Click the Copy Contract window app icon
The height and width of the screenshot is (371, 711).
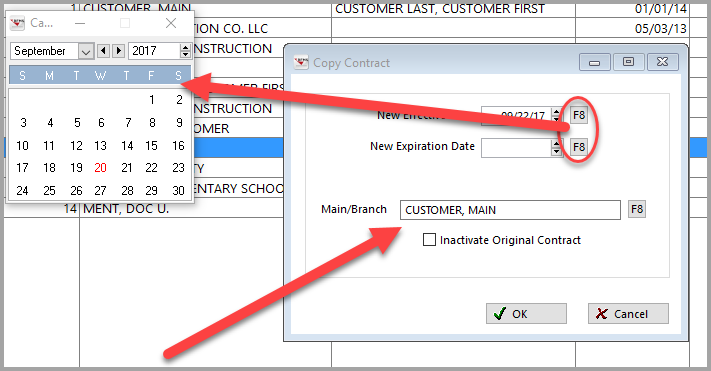click(x=301, y=63)
